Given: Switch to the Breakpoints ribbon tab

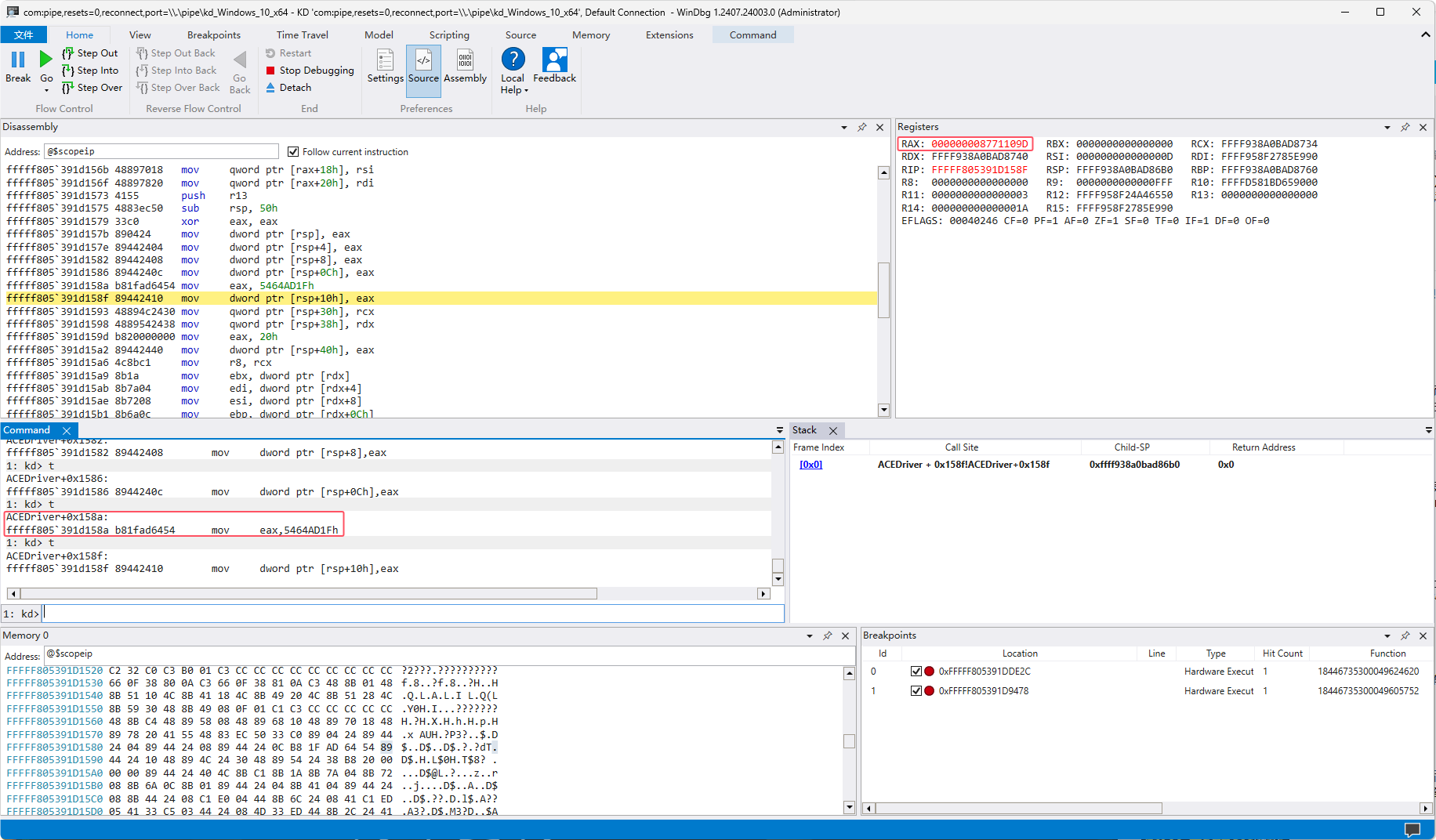Looking at the screenshot, I should (214, 34).
